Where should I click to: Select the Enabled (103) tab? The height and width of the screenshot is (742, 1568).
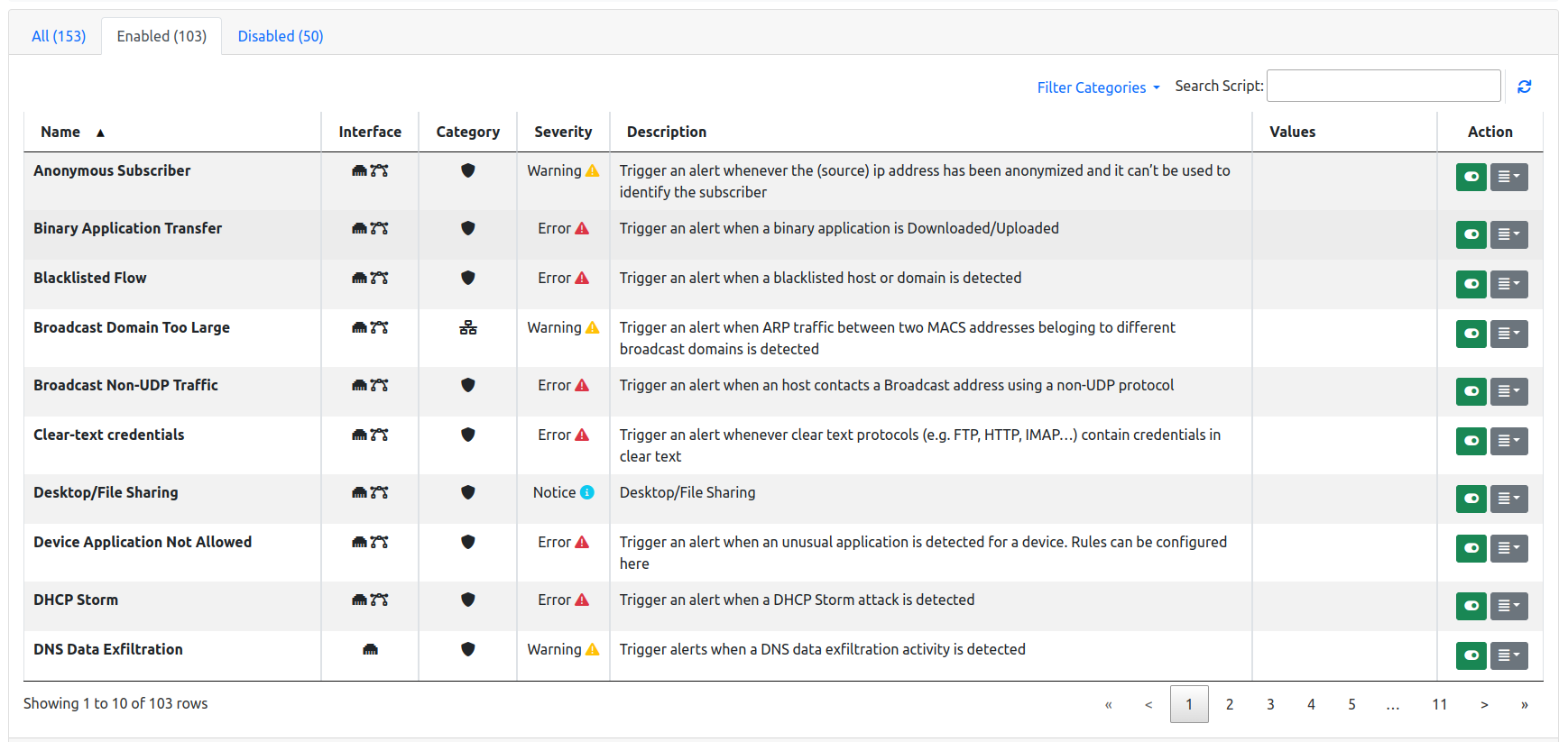click(161, 36)
